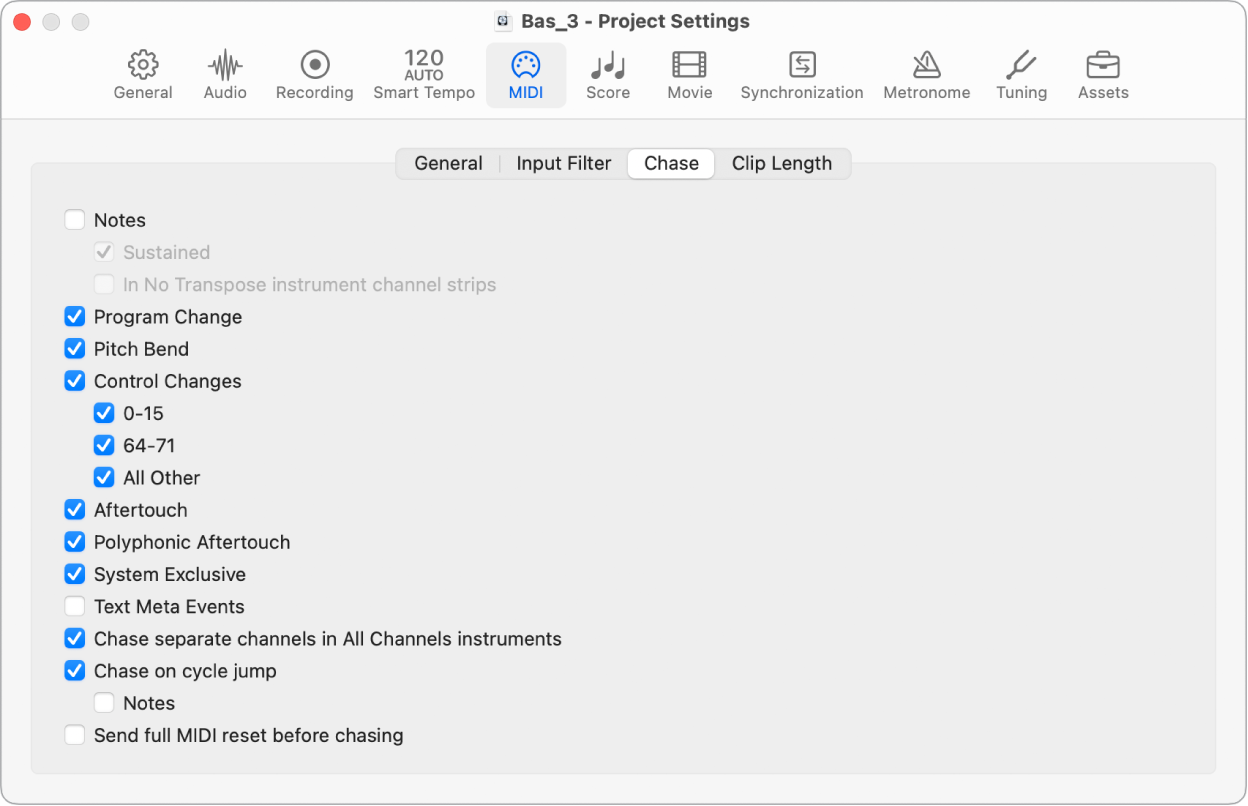Open the Smart Tempo settings pane
Viewport: 1248px width, 806px height.
[x=424, y=74]
